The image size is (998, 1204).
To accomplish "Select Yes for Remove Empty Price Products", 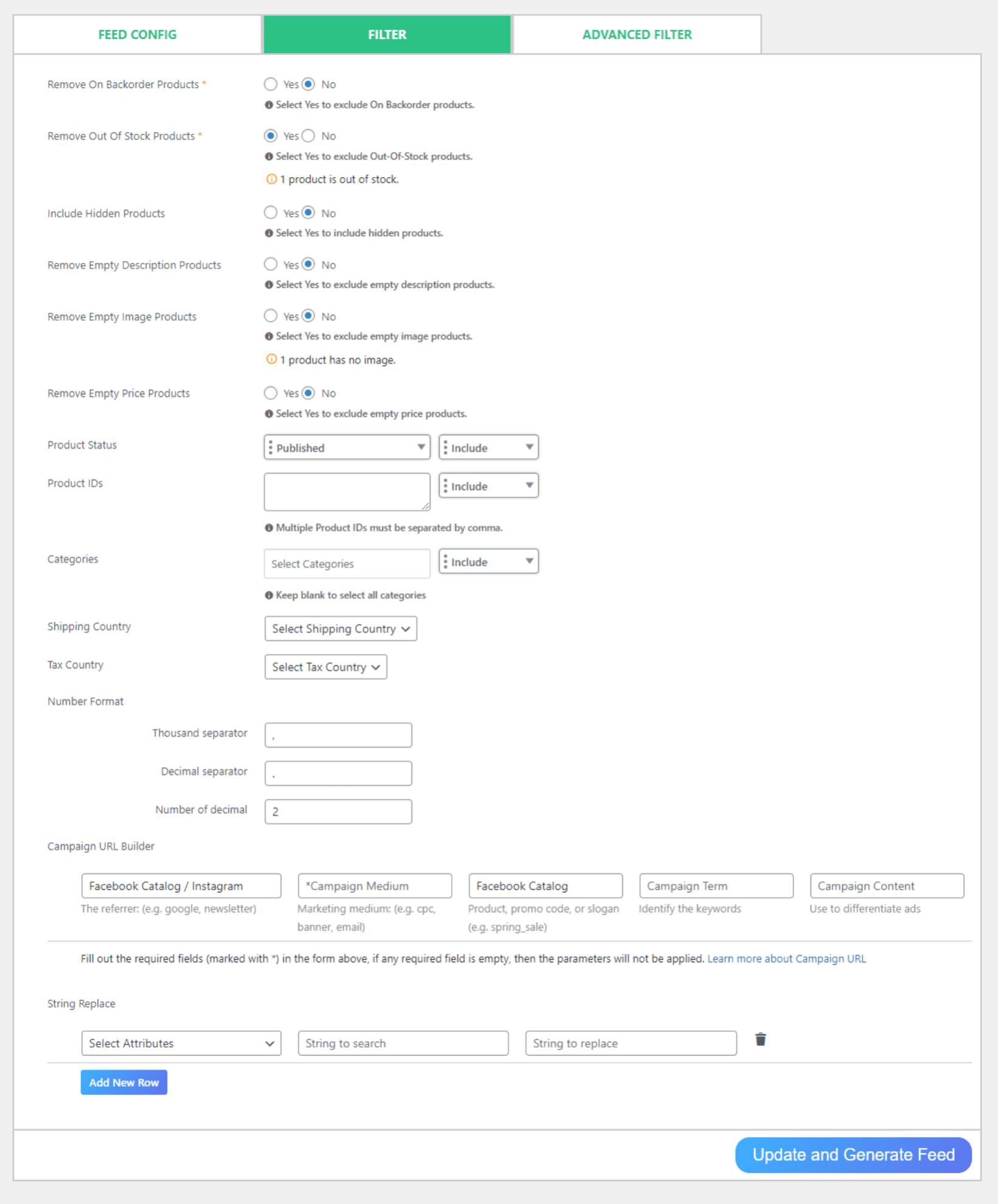I will (271, 392).
